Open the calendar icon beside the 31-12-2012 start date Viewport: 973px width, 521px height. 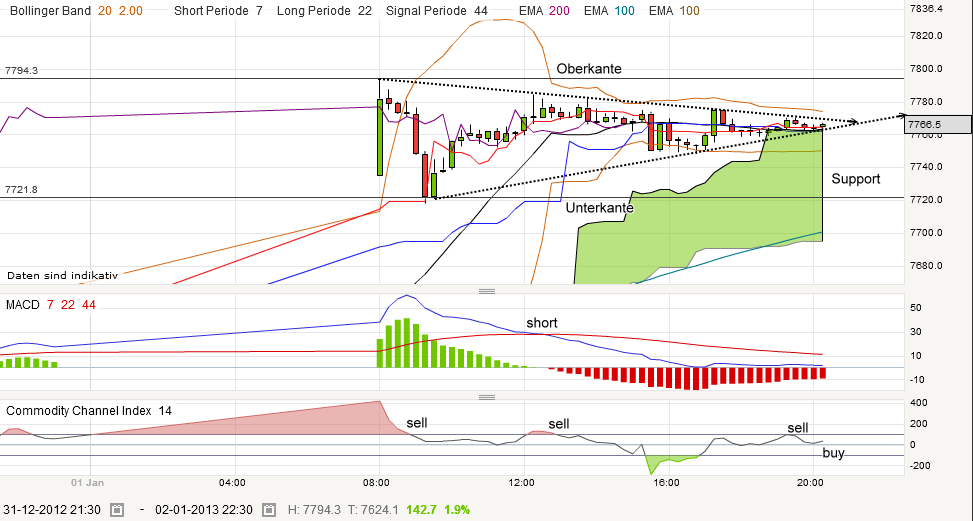click(x=117, y=510)
